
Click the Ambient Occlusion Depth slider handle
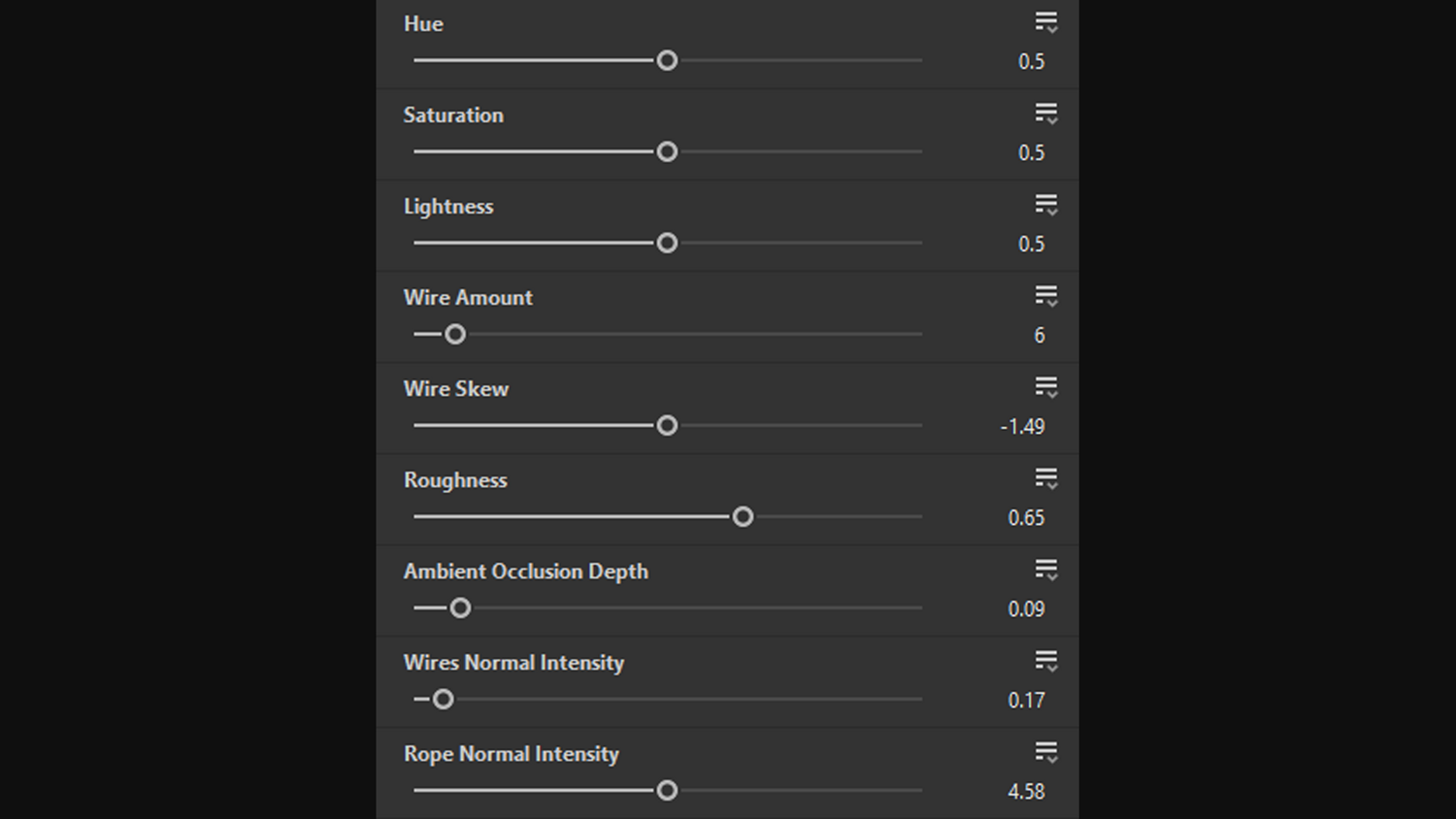[460, 608]
